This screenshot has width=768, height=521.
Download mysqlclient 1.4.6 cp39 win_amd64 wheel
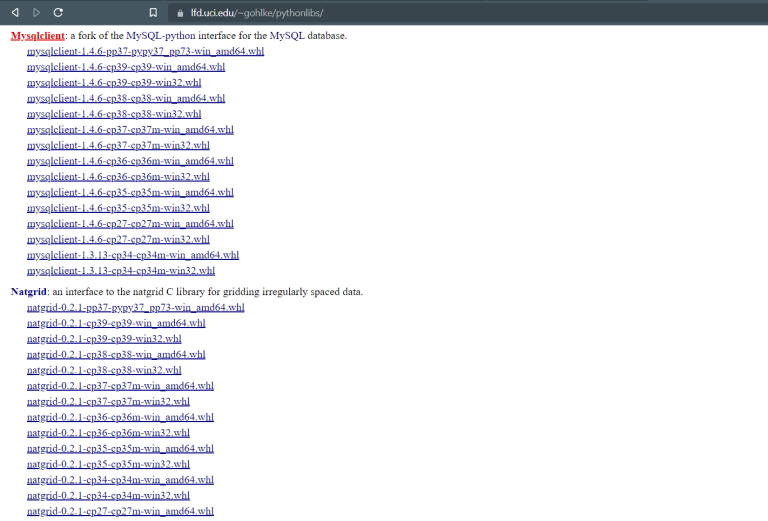125,66
